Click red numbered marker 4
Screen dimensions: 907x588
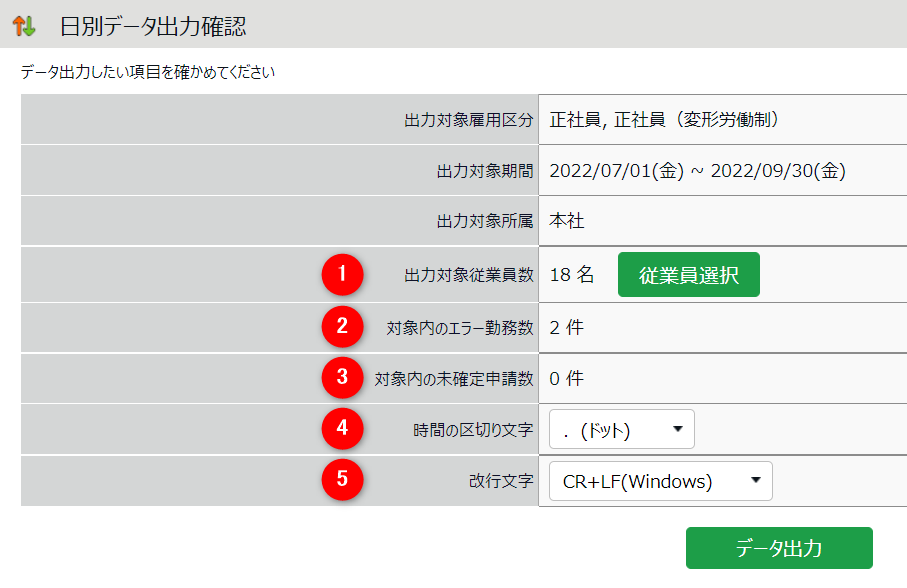tap(342, 429)
